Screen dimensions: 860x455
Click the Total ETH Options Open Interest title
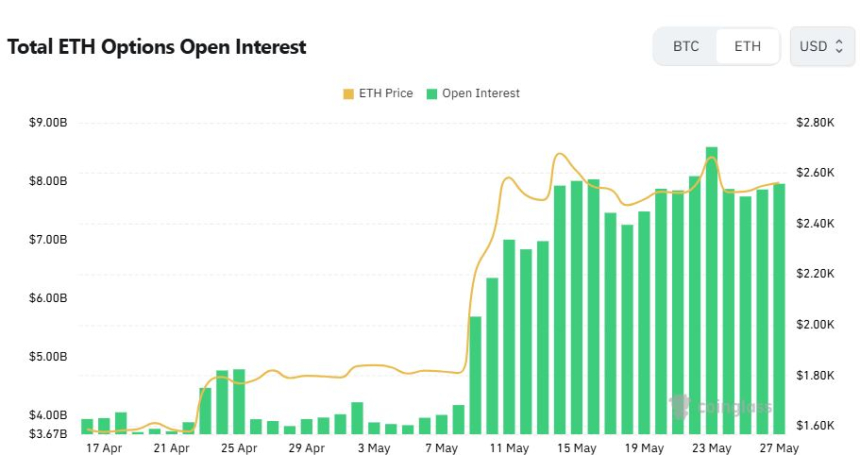point(157,47)
